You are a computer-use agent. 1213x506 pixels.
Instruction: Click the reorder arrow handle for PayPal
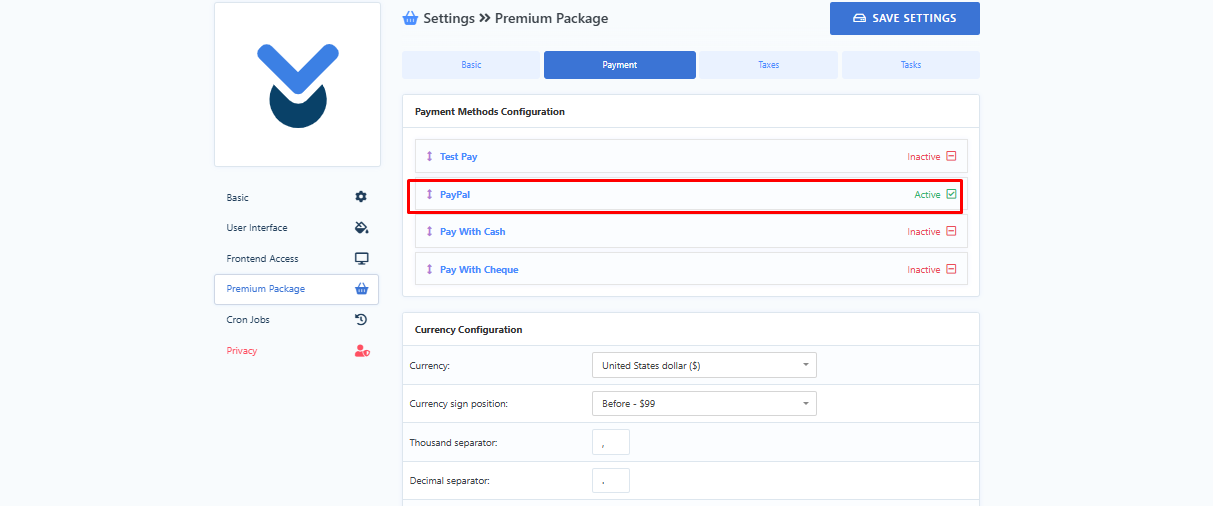pos(430,194)
